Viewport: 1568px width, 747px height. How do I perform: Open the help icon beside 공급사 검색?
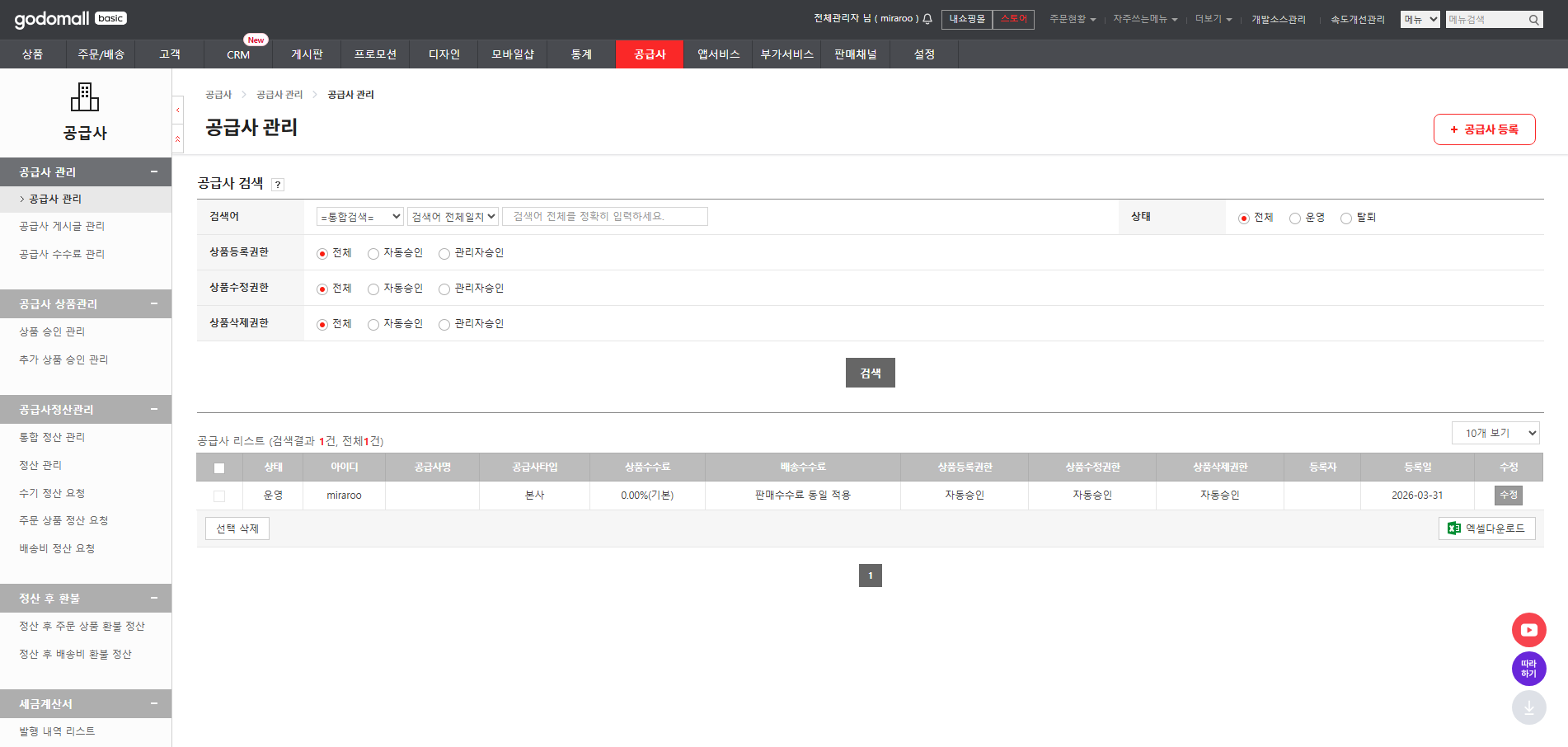(x=278, y=185)
